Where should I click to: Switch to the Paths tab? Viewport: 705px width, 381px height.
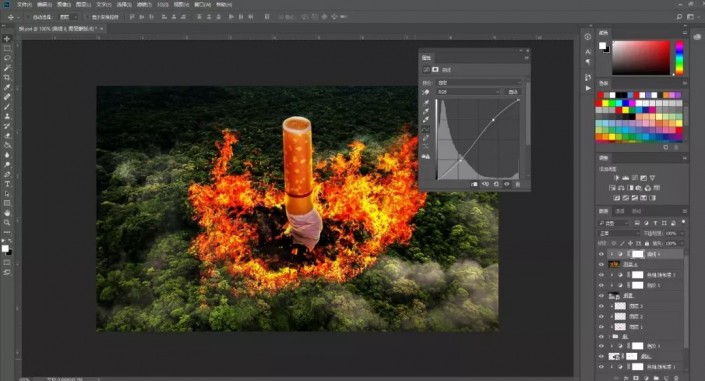(636, 211)
